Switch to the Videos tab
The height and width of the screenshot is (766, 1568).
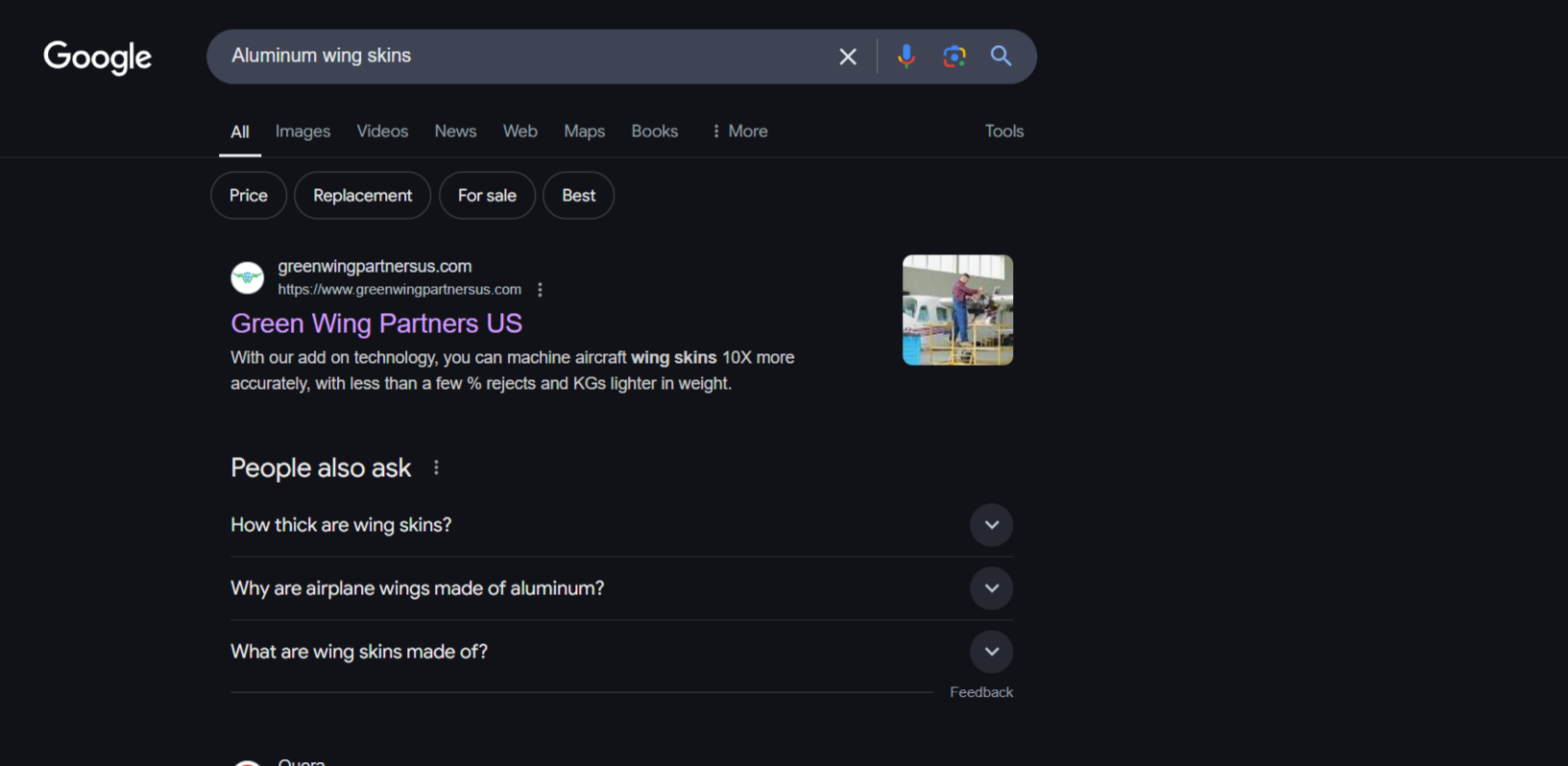(x=382, y=132)
